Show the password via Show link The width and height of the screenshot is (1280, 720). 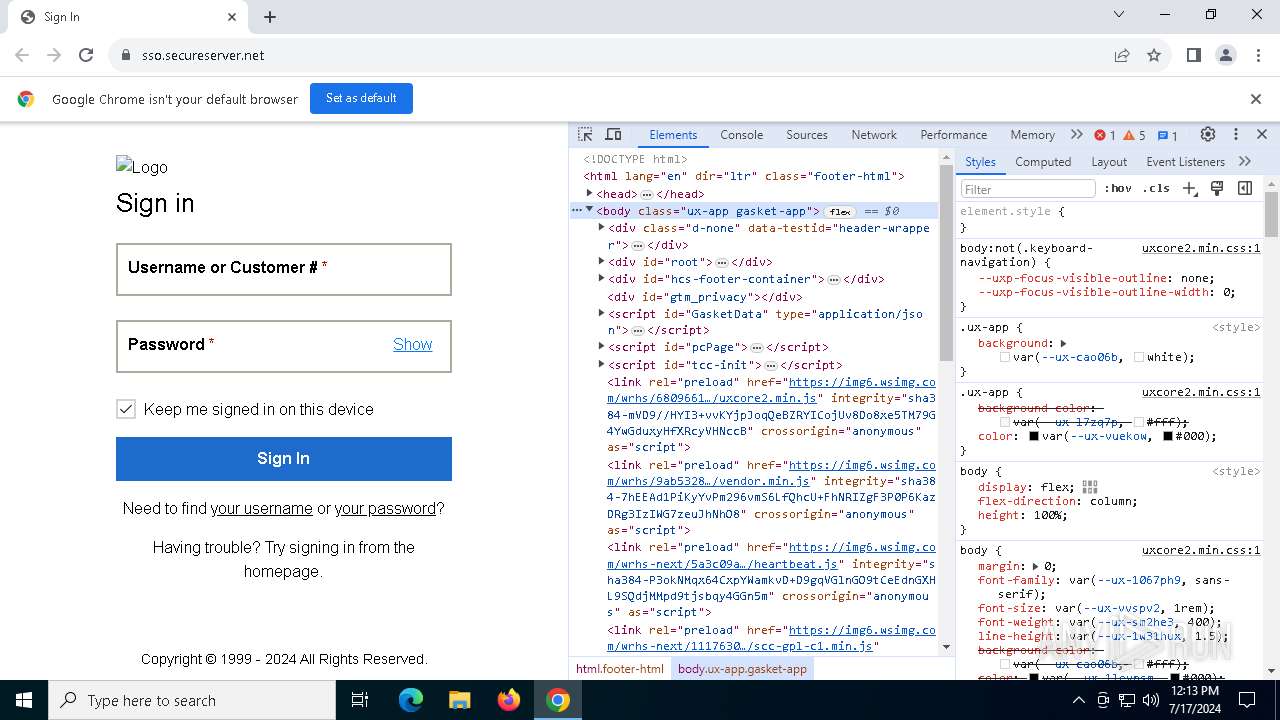click(x=412, y=344)
